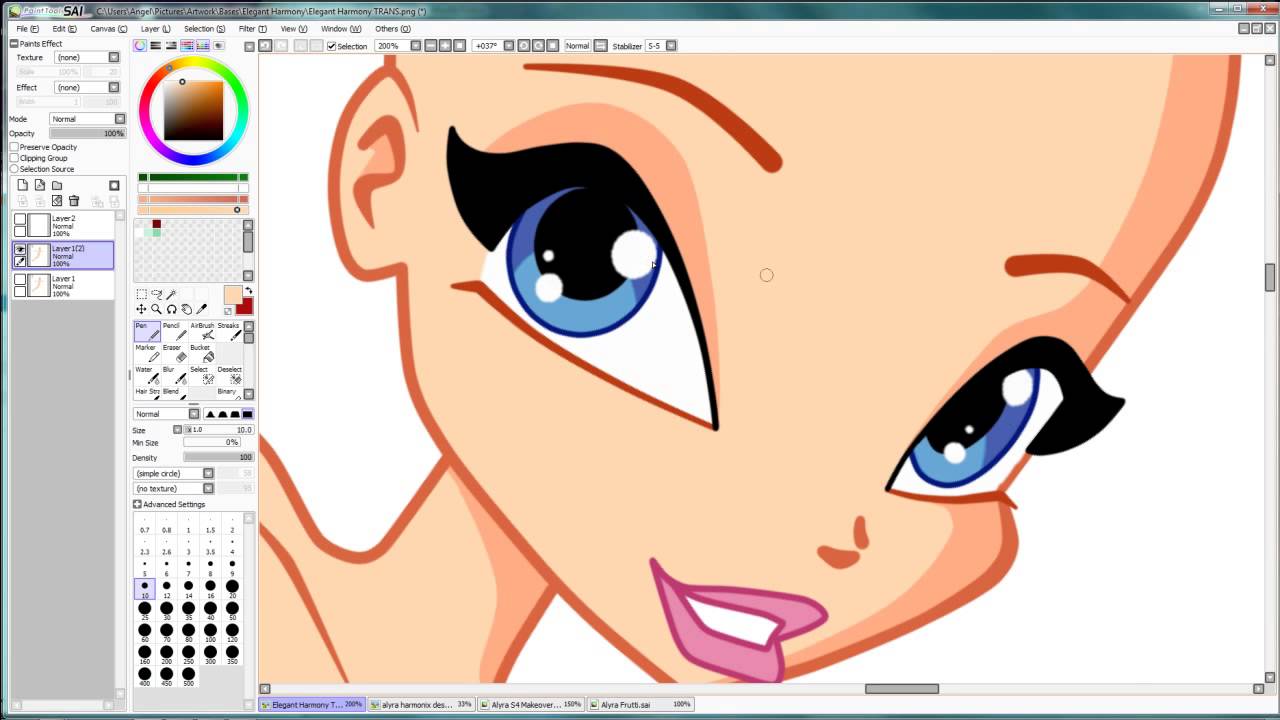The width and height of the screenshot is (1280, 720).
Task: Select flat brush edge shape
Action: coord(247,414)
